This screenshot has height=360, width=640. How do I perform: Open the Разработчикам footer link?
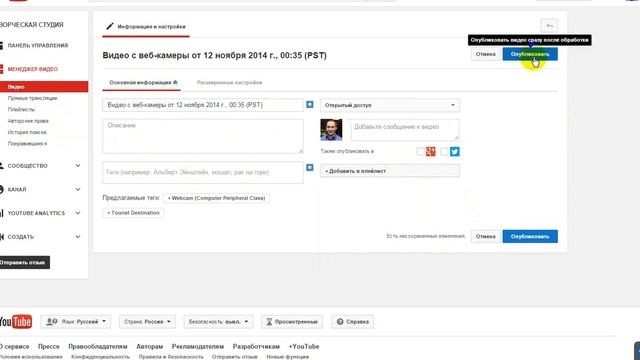(256, 347)
